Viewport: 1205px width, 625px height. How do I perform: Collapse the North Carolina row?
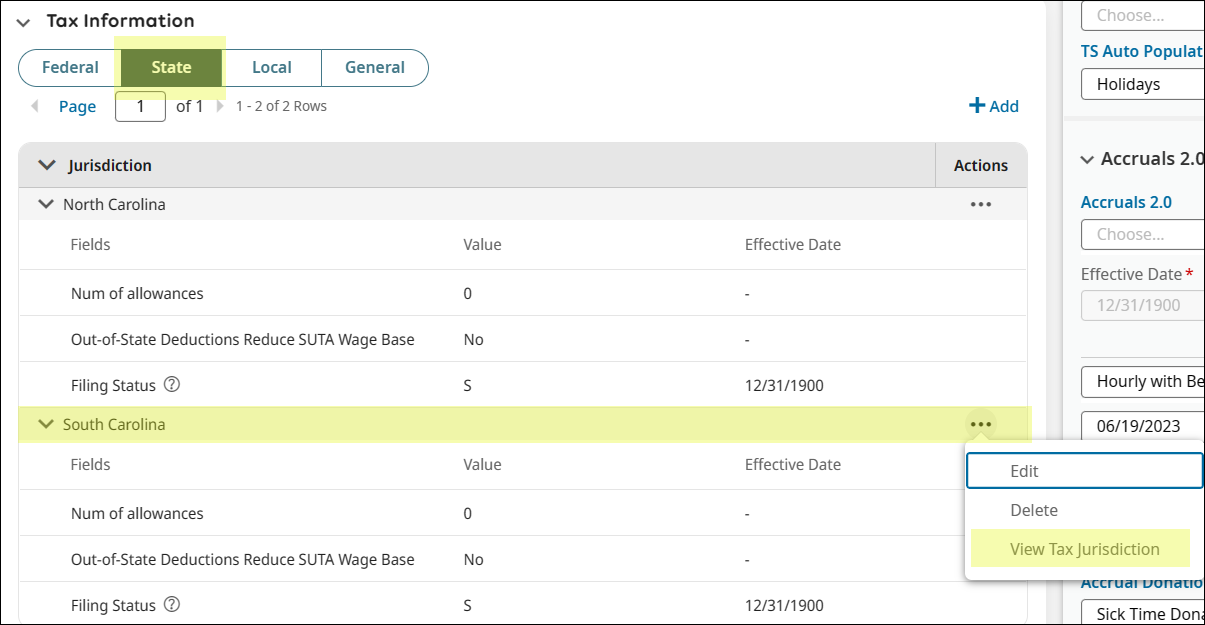coord(44,204)
